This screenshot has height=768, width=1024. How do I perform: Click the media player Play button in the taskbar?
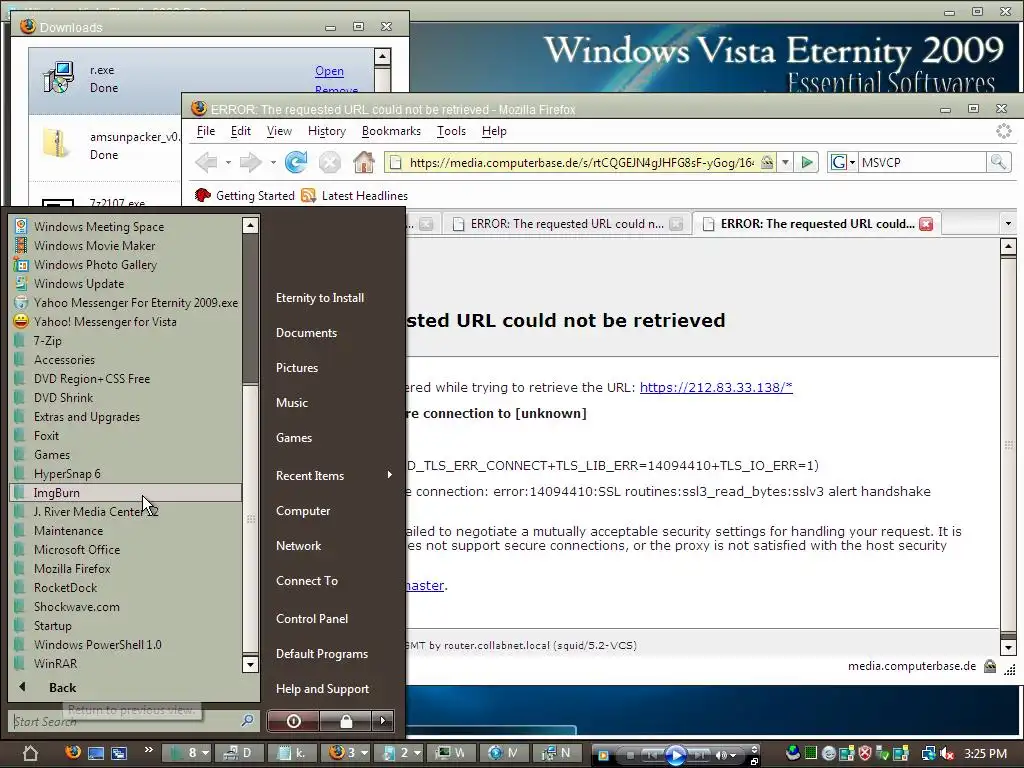click(675, 754)
